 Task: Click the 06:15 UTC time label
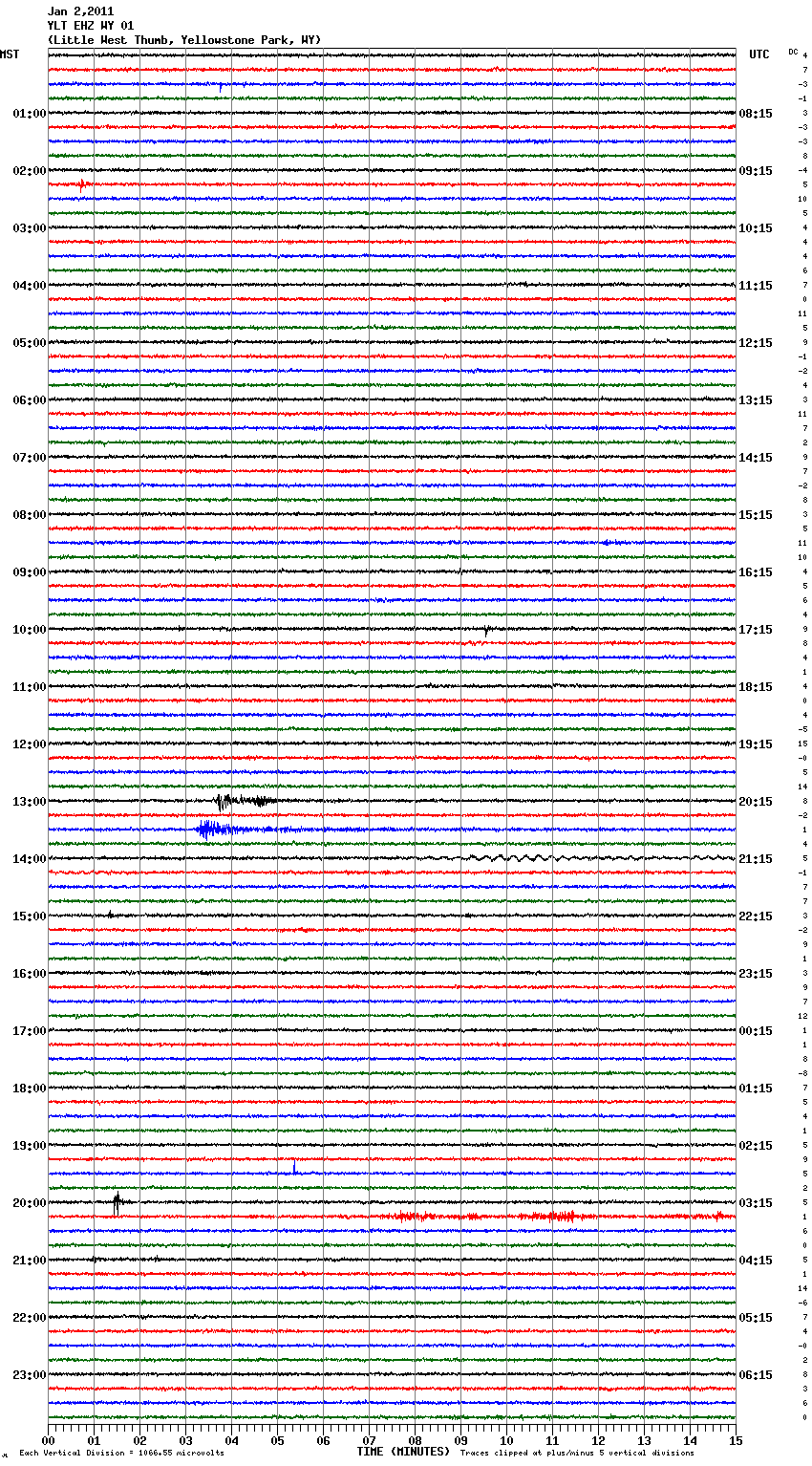click(x=756, y=1375)
